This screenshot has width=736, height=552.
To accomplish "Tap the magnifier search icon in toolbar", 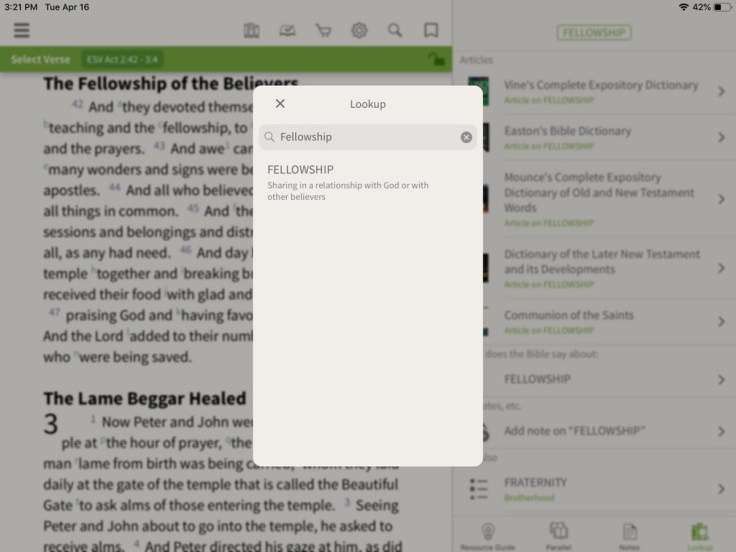I will click(395, 31).
